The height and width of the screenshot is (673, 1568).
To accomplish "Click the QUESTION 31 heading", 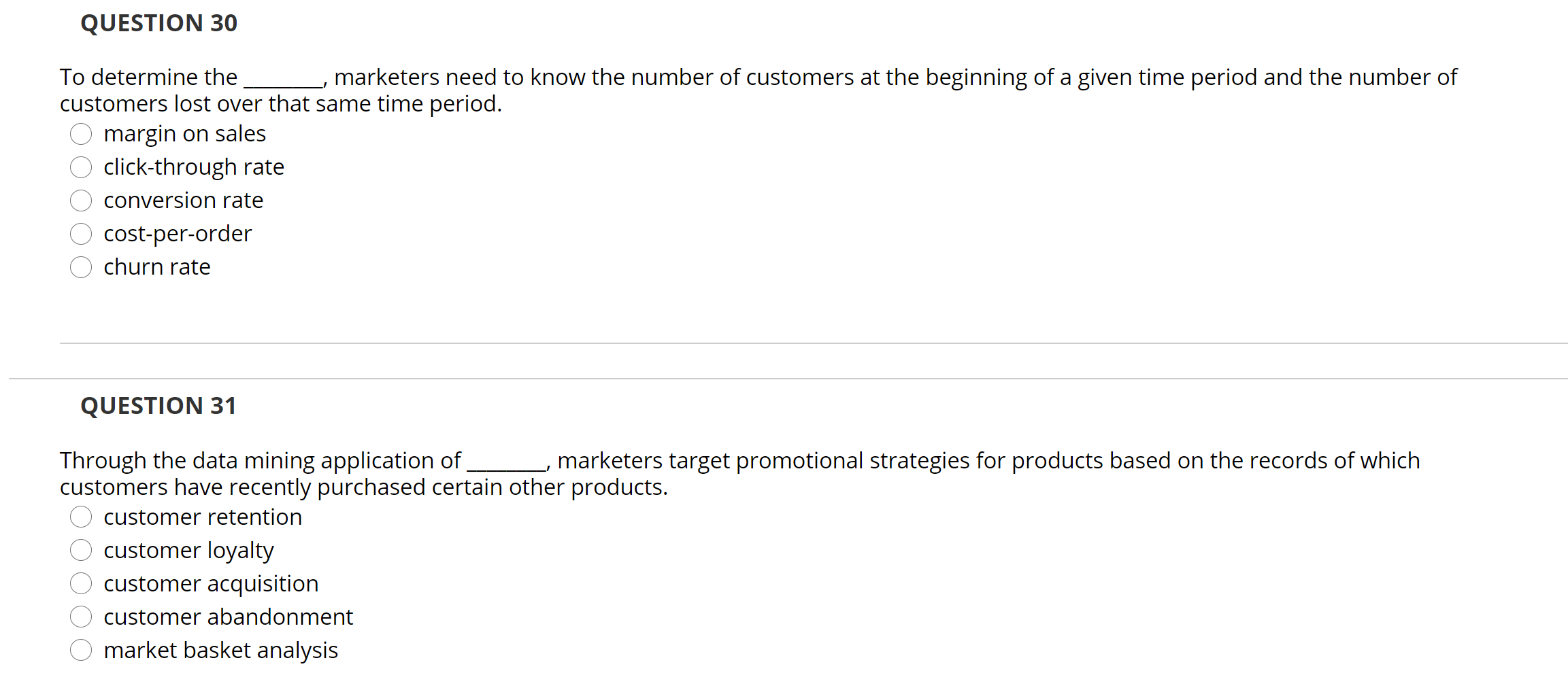I will coord(159,405).
